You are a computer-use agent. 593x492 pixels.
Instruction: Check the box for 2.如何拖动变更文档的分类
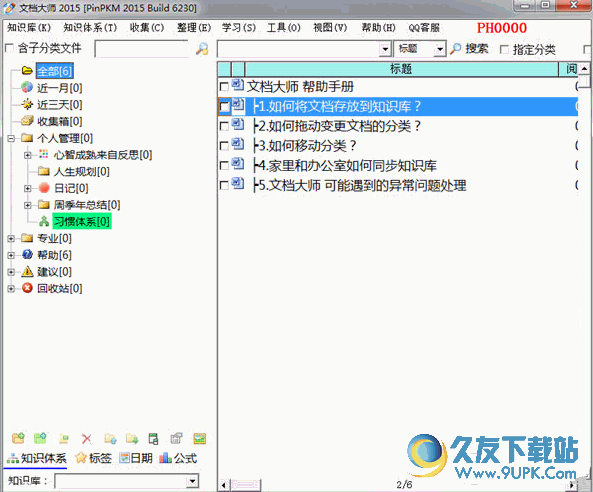224,126
